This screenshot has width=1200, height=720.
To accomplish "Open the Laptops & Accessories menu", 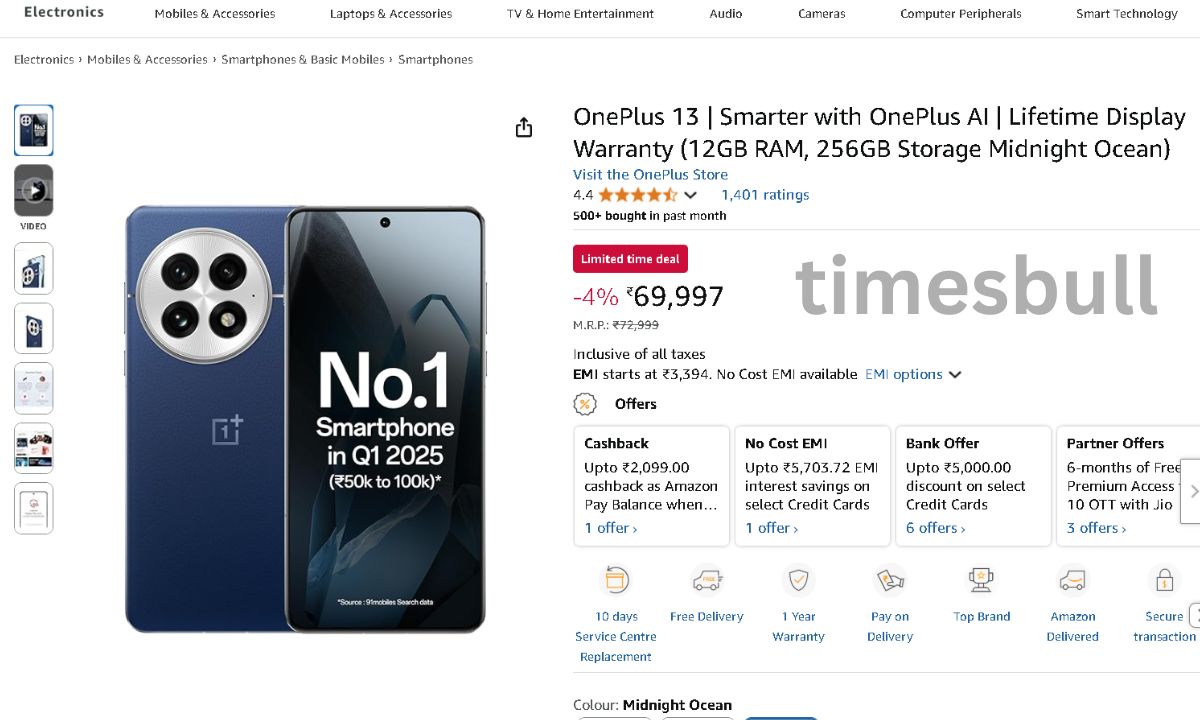I will [390, 14].
